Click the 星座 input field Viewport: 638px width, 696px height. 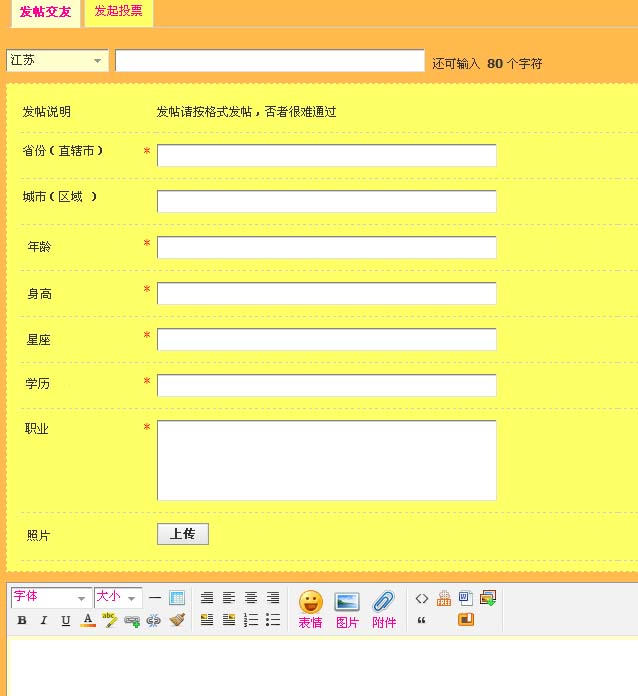tap(327, 340)
